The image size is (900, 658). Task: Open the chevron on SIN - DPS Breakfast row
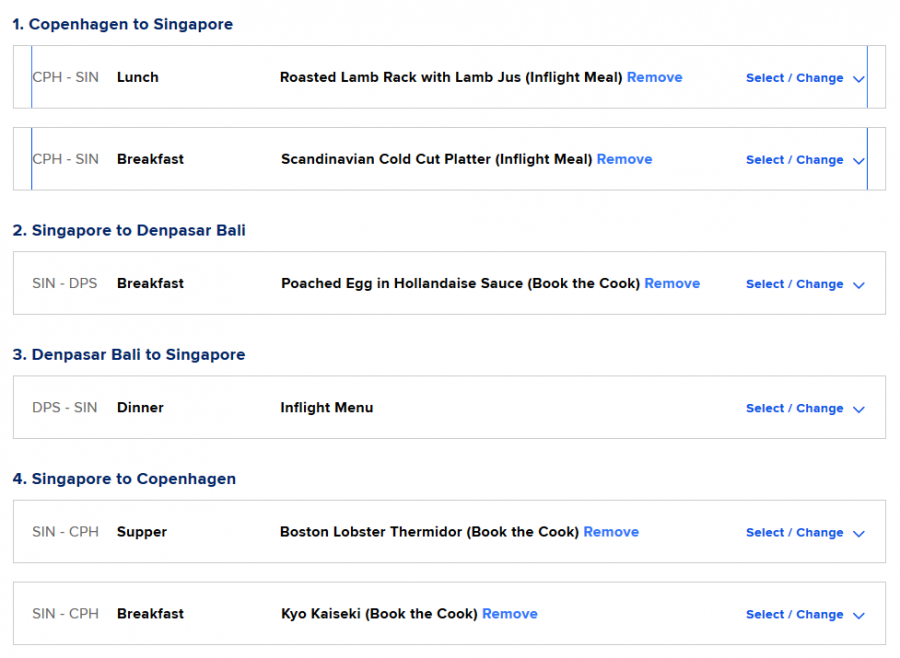point(858,284)
